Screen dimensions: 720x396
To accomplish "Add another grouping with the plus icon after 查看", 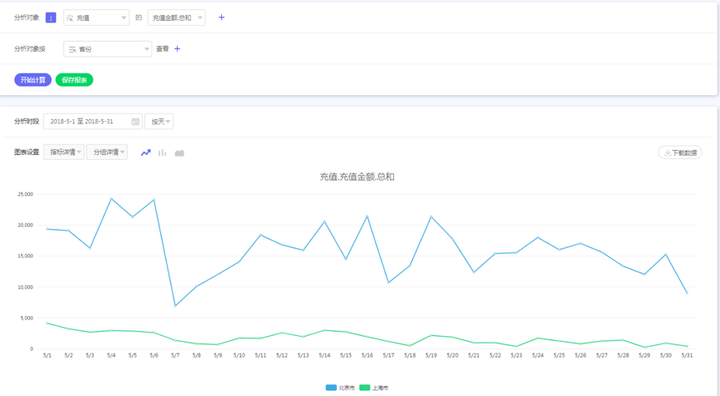I will 177,49.
